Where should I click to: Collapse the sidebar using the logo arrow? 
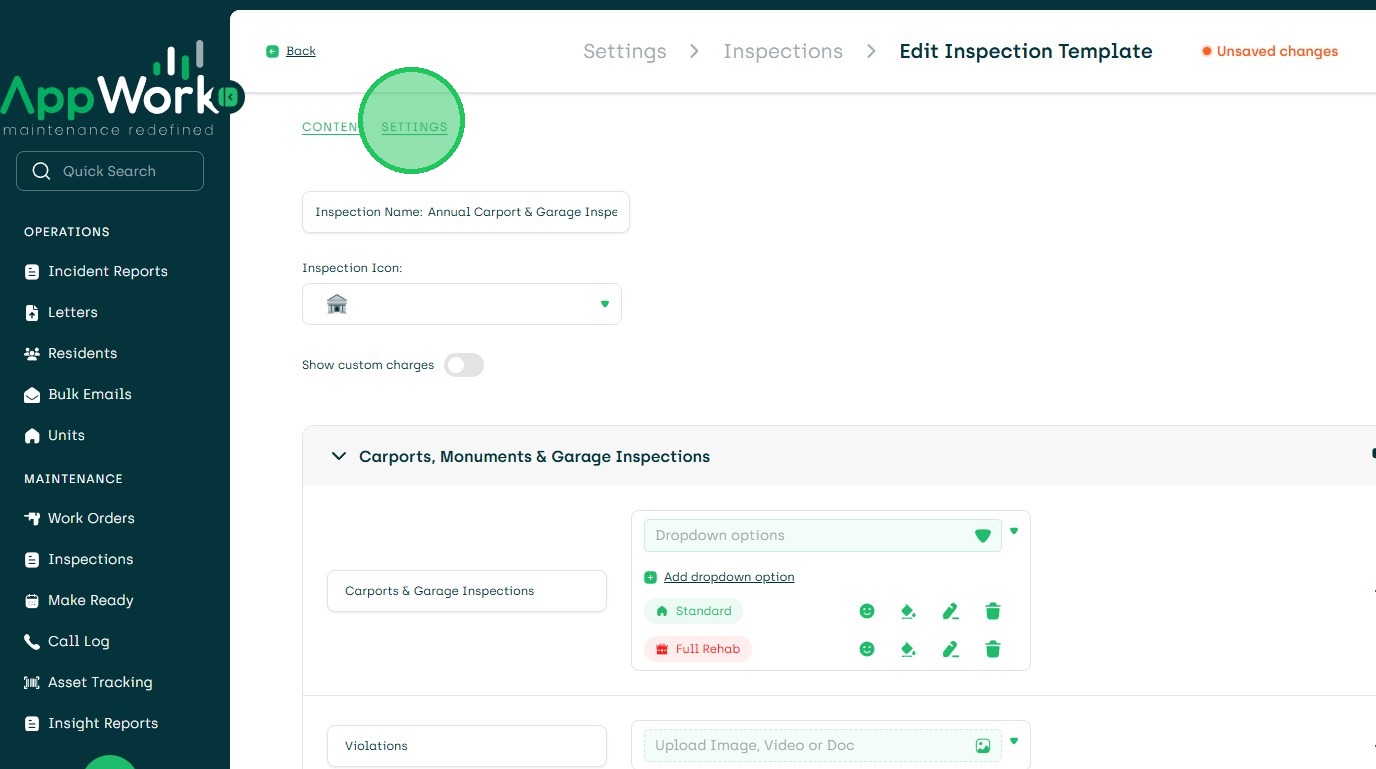pos(231,97)
